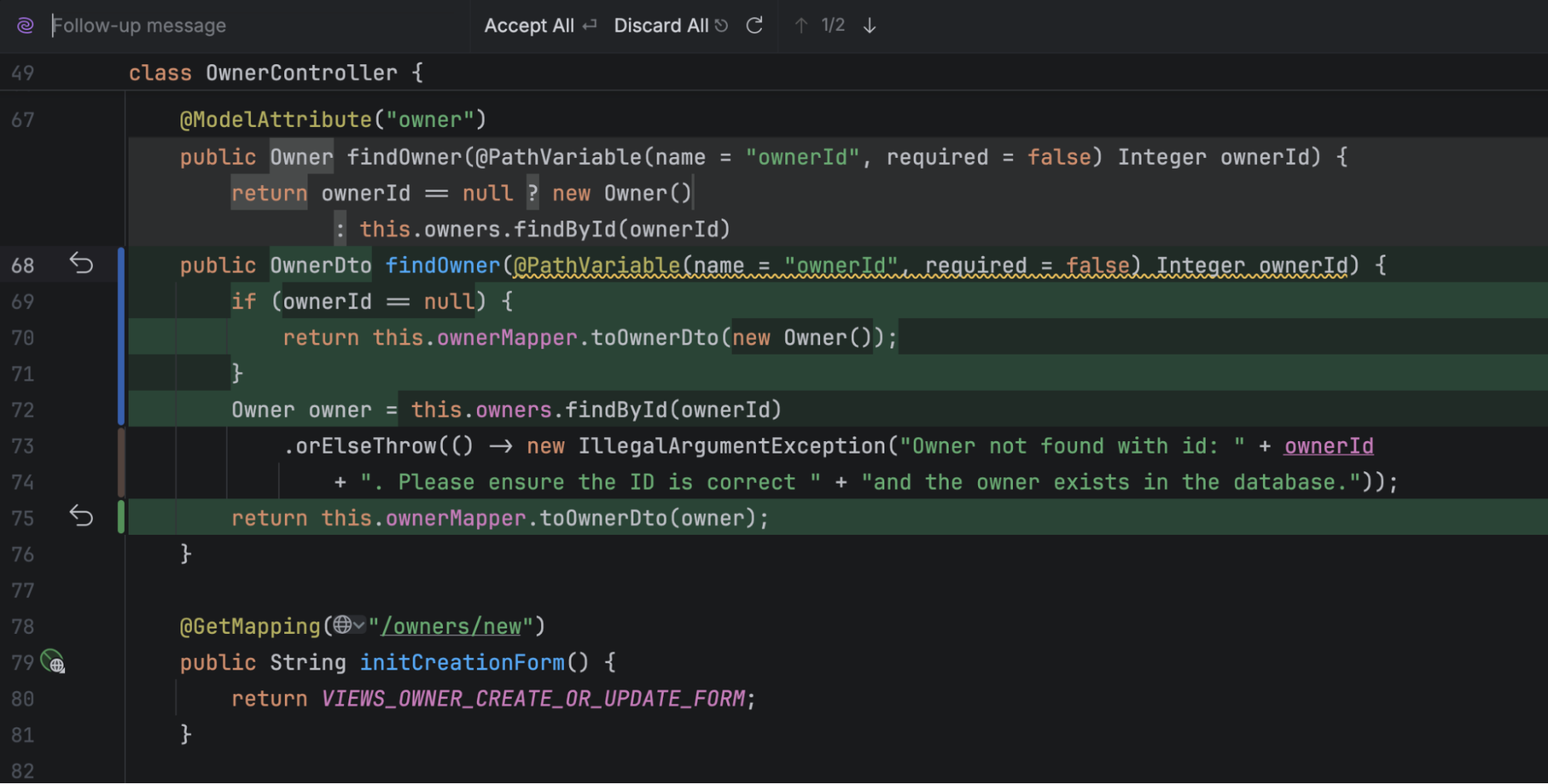
Task: Click the findOwner method name on line 68
Action: [443, 265]
